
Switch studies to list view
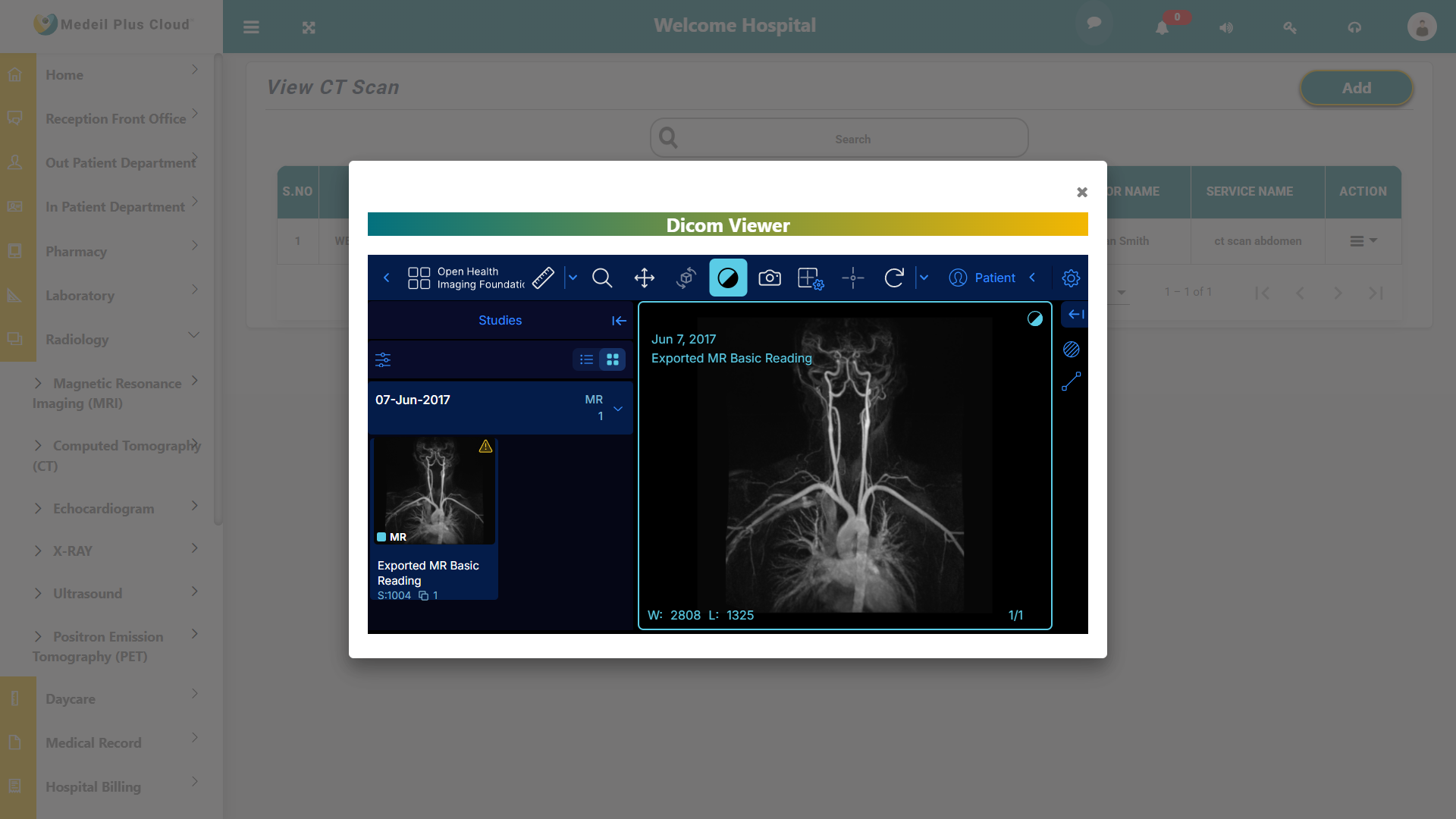click(x=586, y=359)
